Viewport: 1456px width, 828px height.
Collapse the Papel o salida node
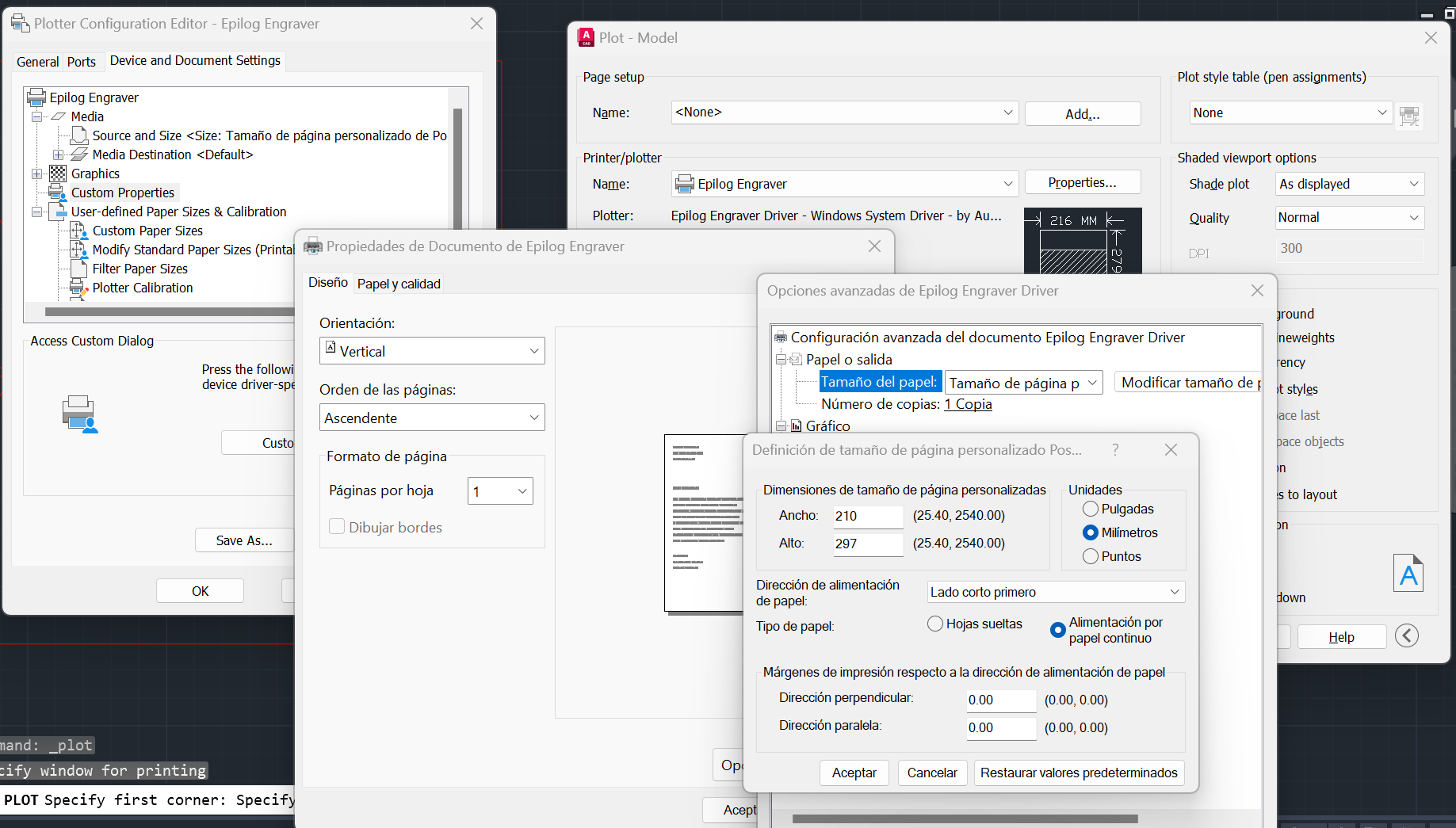pyautogui.click(x=781, y=360)
